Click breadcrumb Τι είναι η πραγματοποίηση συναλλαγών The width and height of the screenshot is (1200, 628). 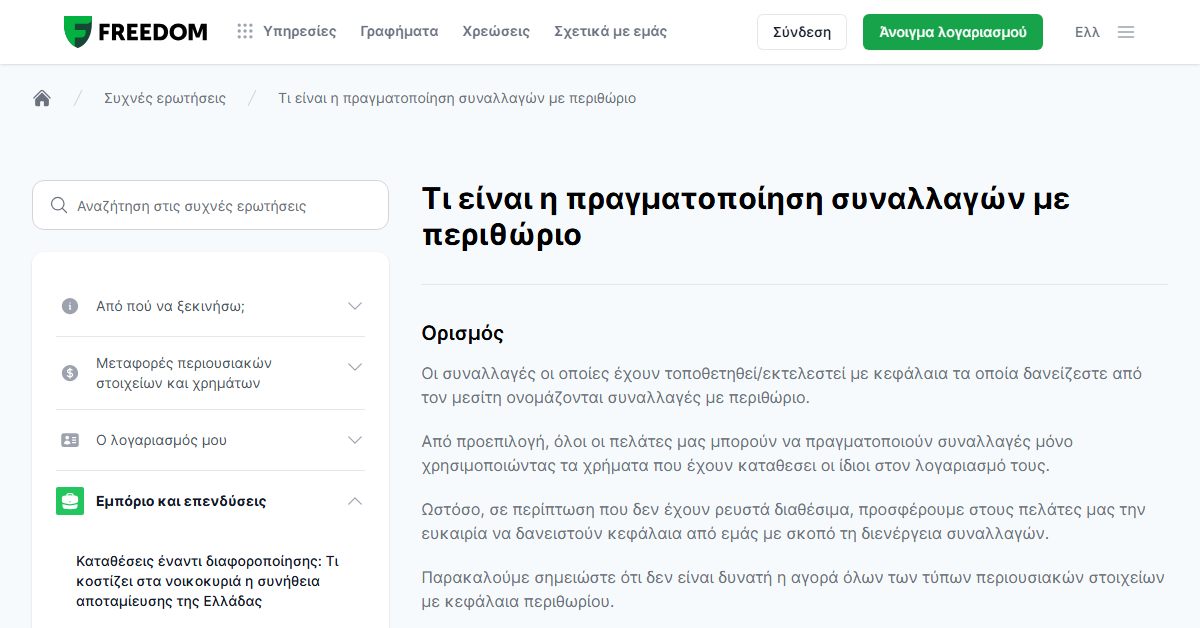457,98
